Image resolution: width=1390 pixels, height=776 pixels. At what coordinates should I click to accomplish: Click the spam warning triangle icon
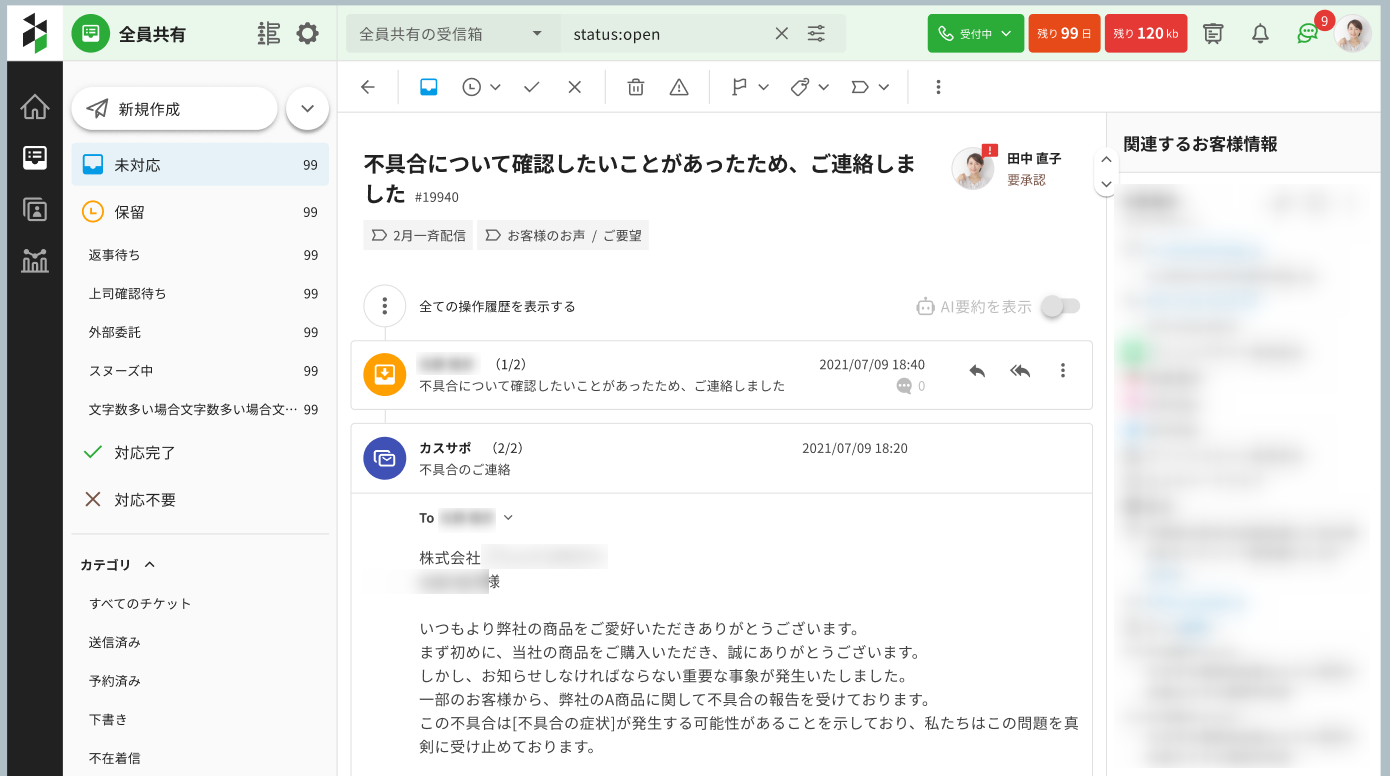679,87
